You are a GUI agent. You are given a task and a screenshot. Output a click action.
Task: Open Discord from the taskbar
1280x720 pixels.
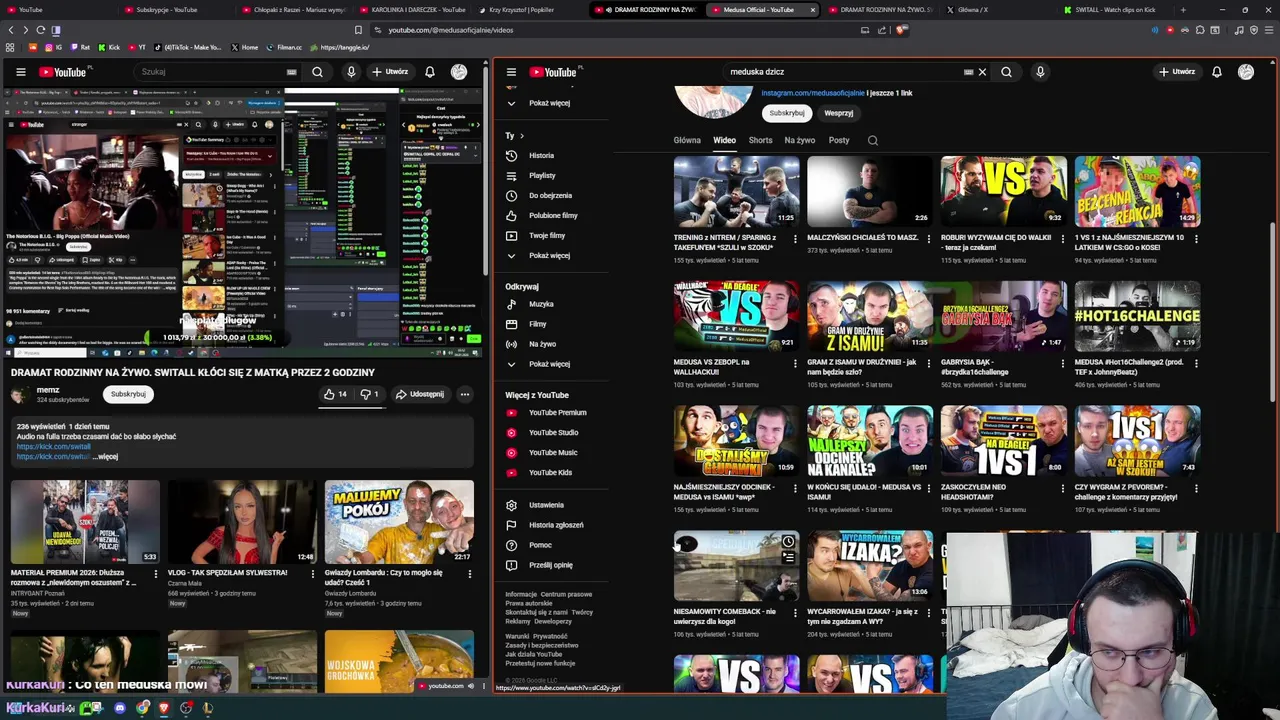pos(120,708)
